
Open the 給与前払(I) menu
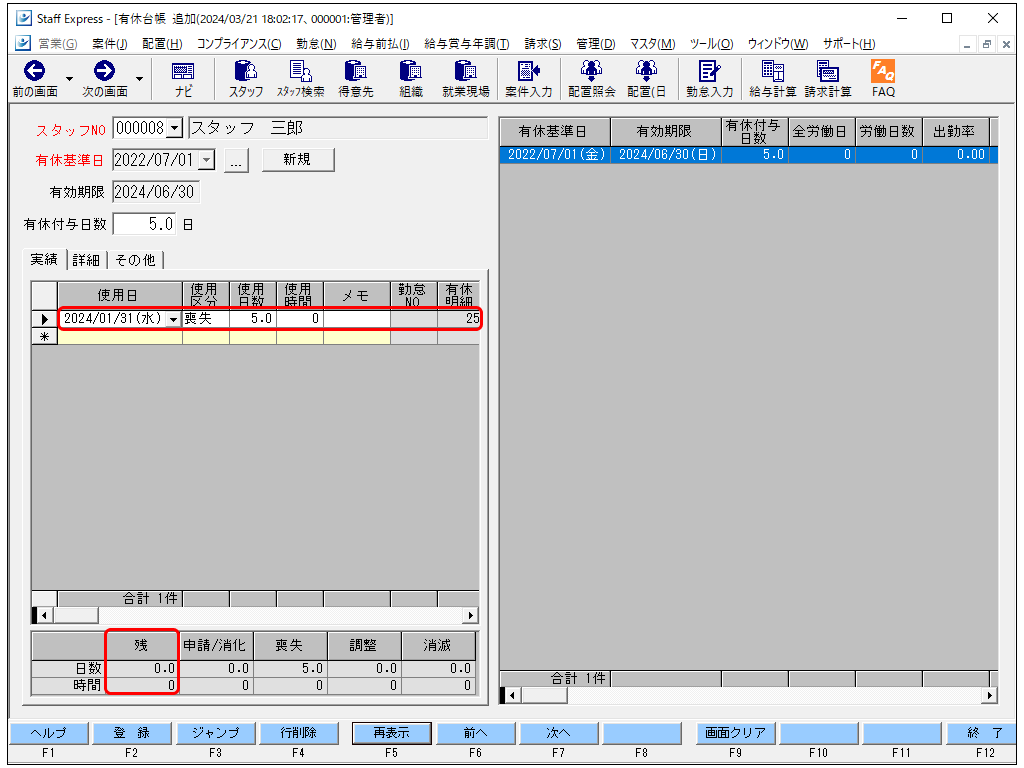[x=380, y=44]
